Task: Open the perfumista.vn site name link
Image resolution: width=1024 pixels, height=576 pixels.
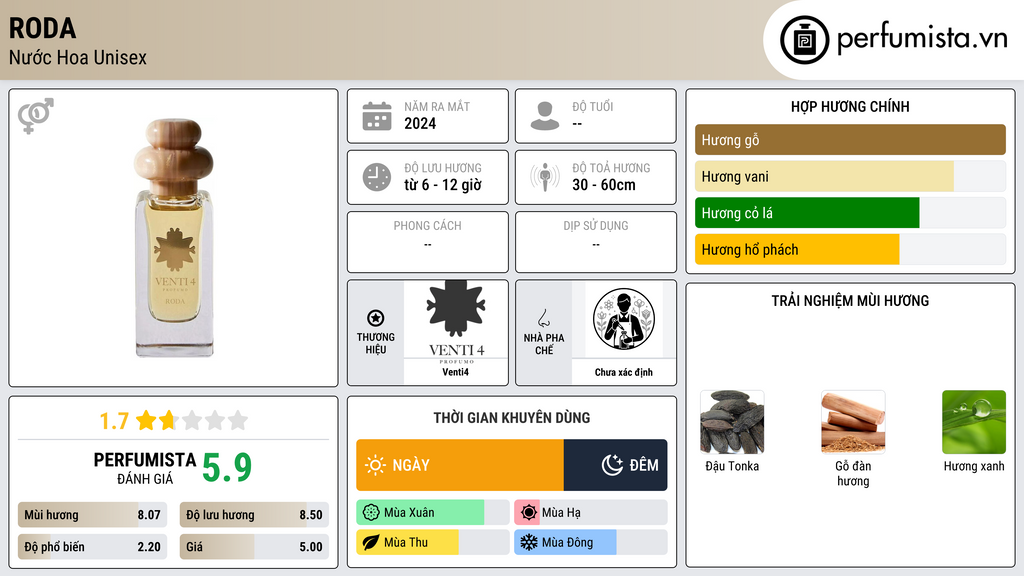Action: click(922, 38)
